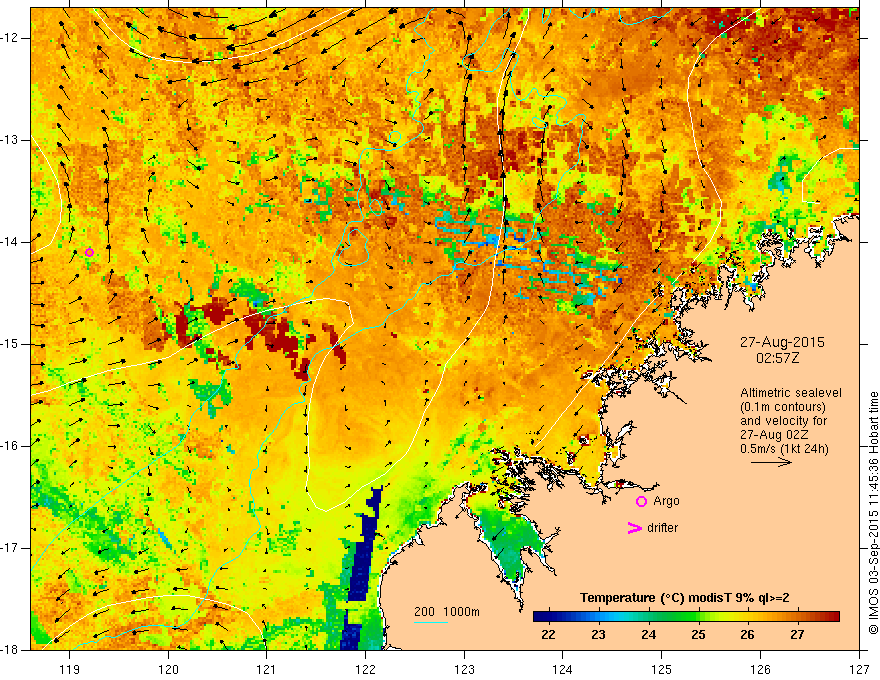Click the magenta Argo float marker near 119E

(89, 252)
